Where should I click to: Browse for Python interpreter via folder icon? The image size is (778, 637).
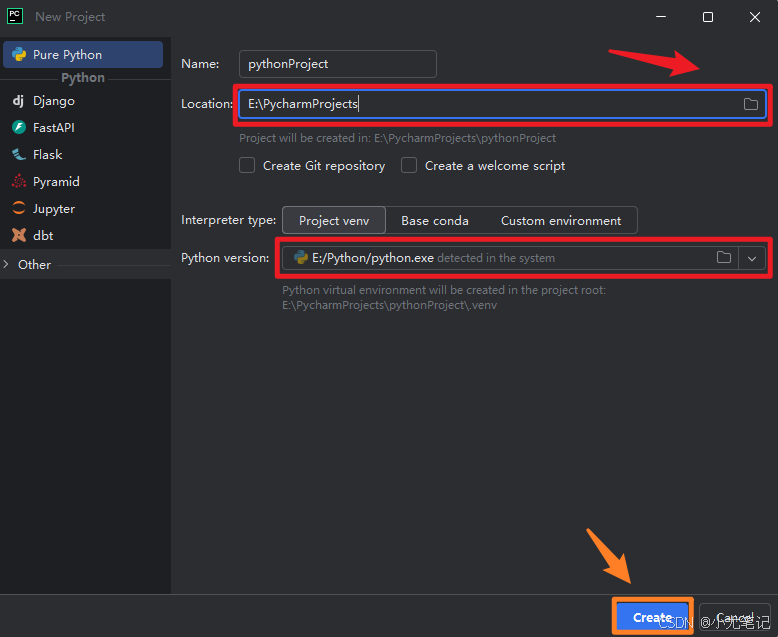(x=724, y=257)
